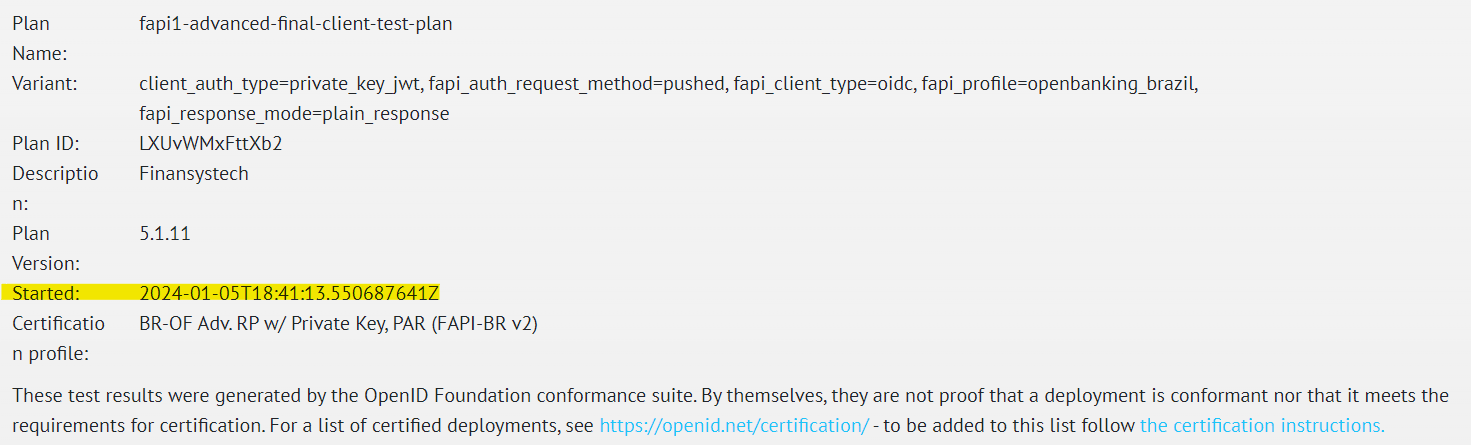
Task: Click the Certification profile label
Action: point(54,338)
